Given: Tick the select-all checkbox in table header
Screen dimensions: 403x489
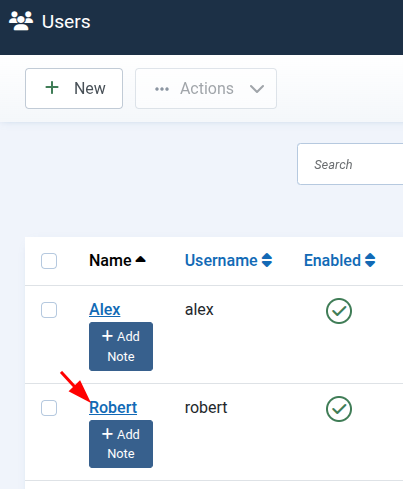Looking at the screenshot, I should click(x=49, y=261).
